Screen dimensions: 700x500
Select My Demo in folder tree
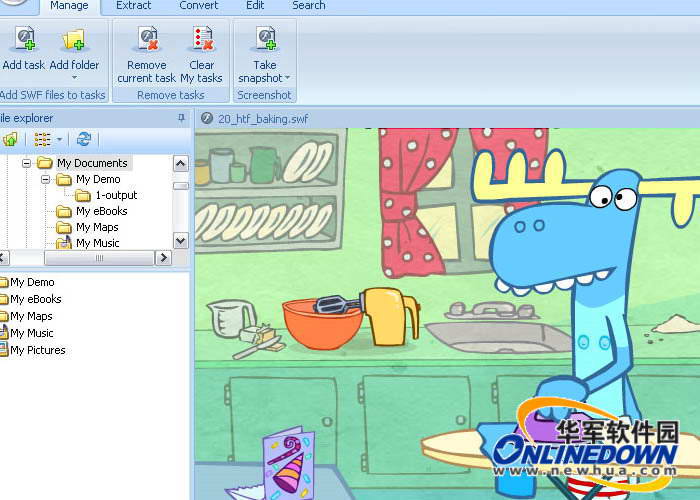point(98,179)
